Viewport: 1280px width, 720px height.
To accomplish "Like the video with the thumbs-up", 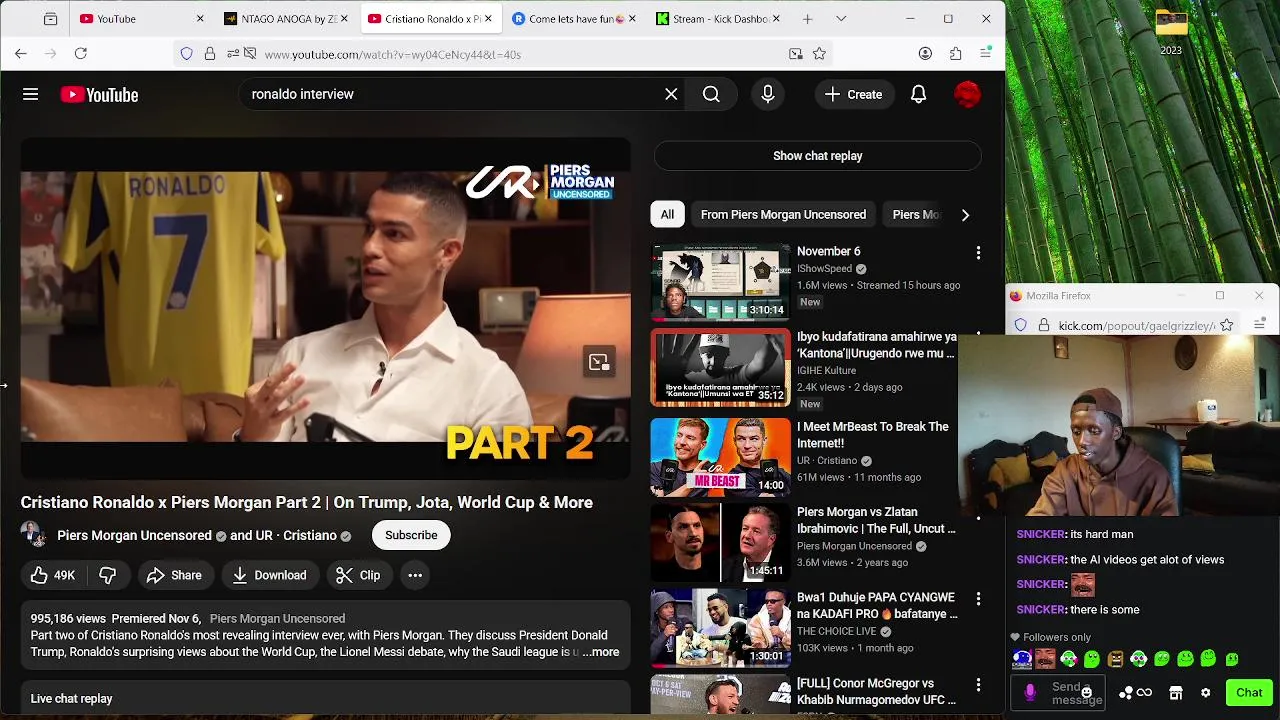I will [52, 575].
